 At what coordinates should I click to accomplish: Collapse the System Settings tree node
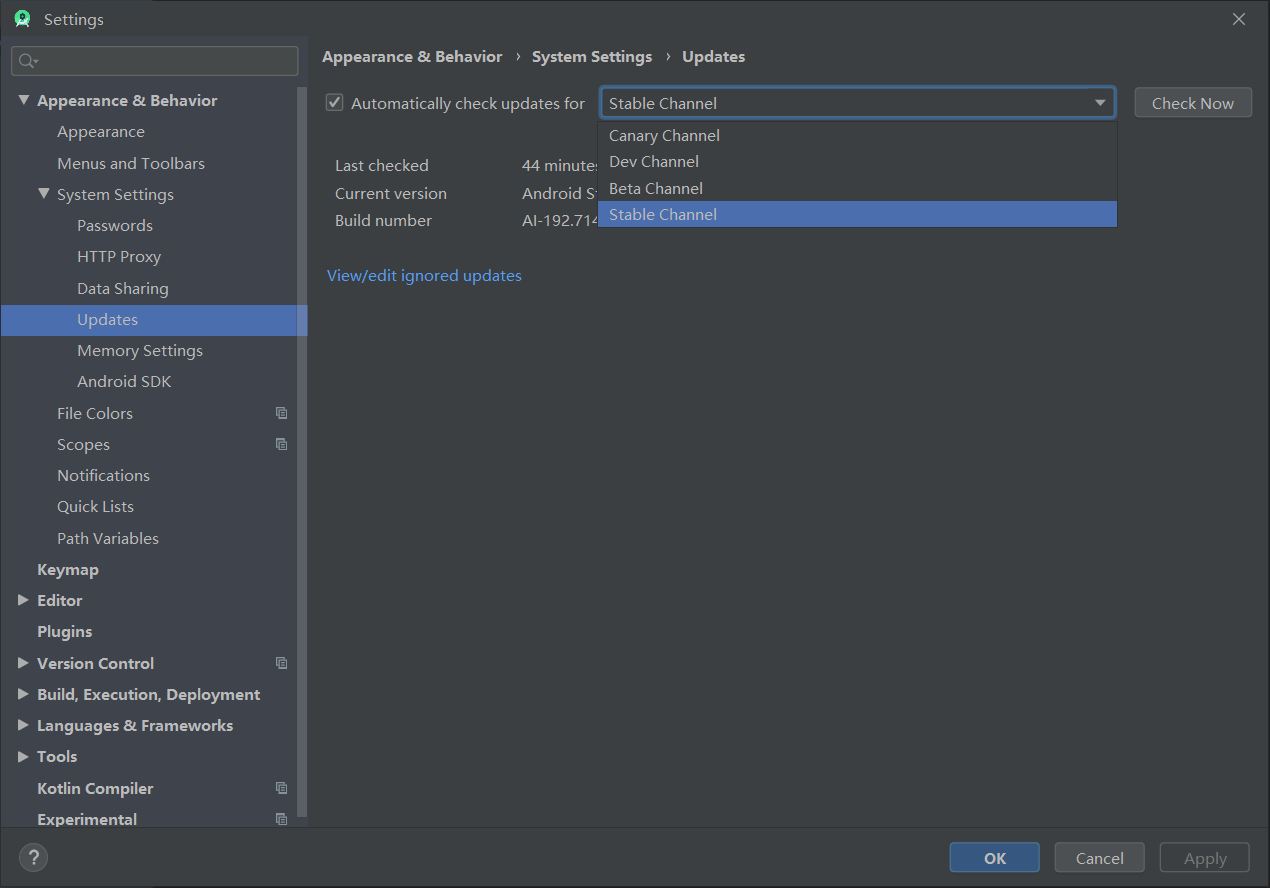click(x=44, y=194)
